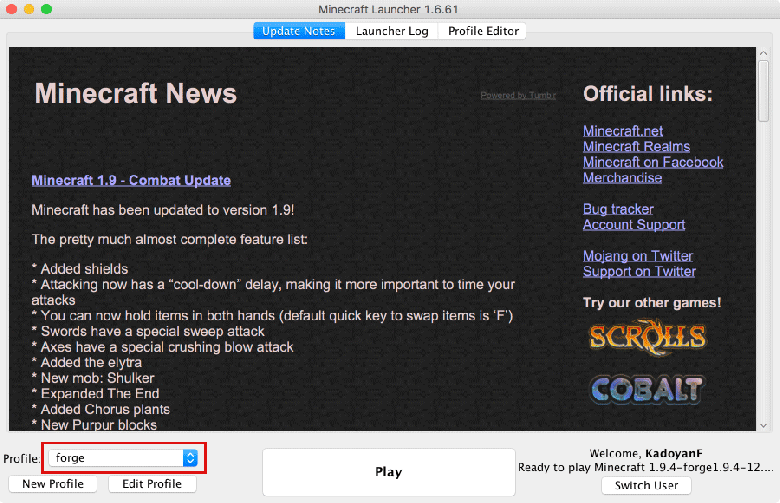Click the '* Expanded The End' line
The image size is (780, 503).
[95, 394]
